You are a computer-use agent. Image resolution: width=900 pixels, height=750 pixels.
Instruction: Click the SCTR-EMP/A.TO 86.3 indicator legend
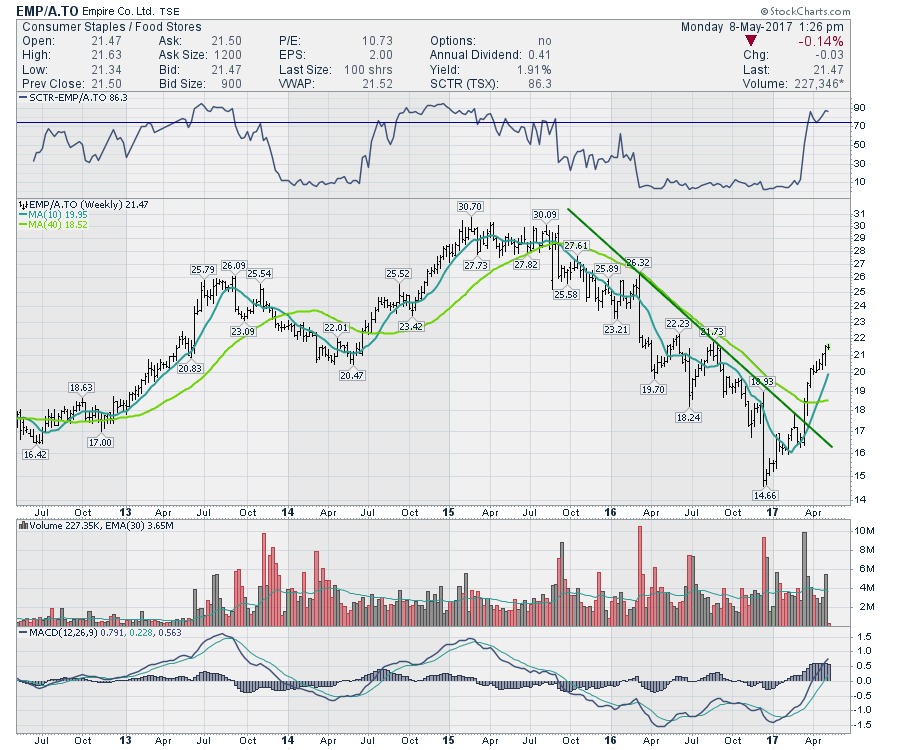pyautogui.click(x=73, y=98)
